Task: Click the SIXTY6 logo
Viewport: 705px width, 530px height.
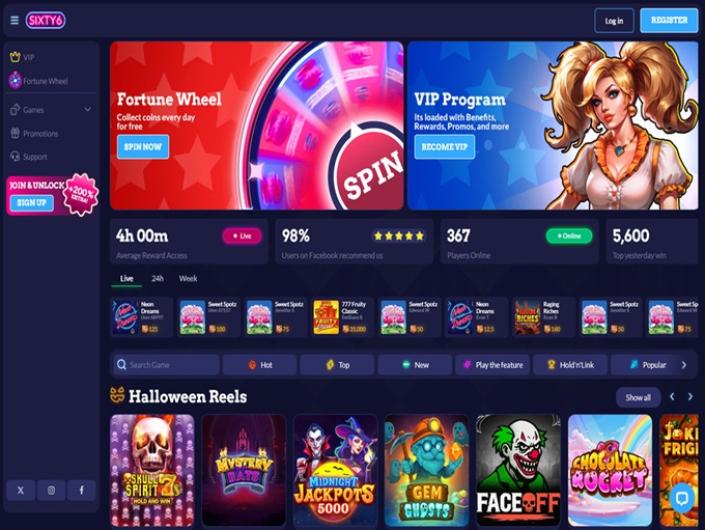Action: pos(45,20)
